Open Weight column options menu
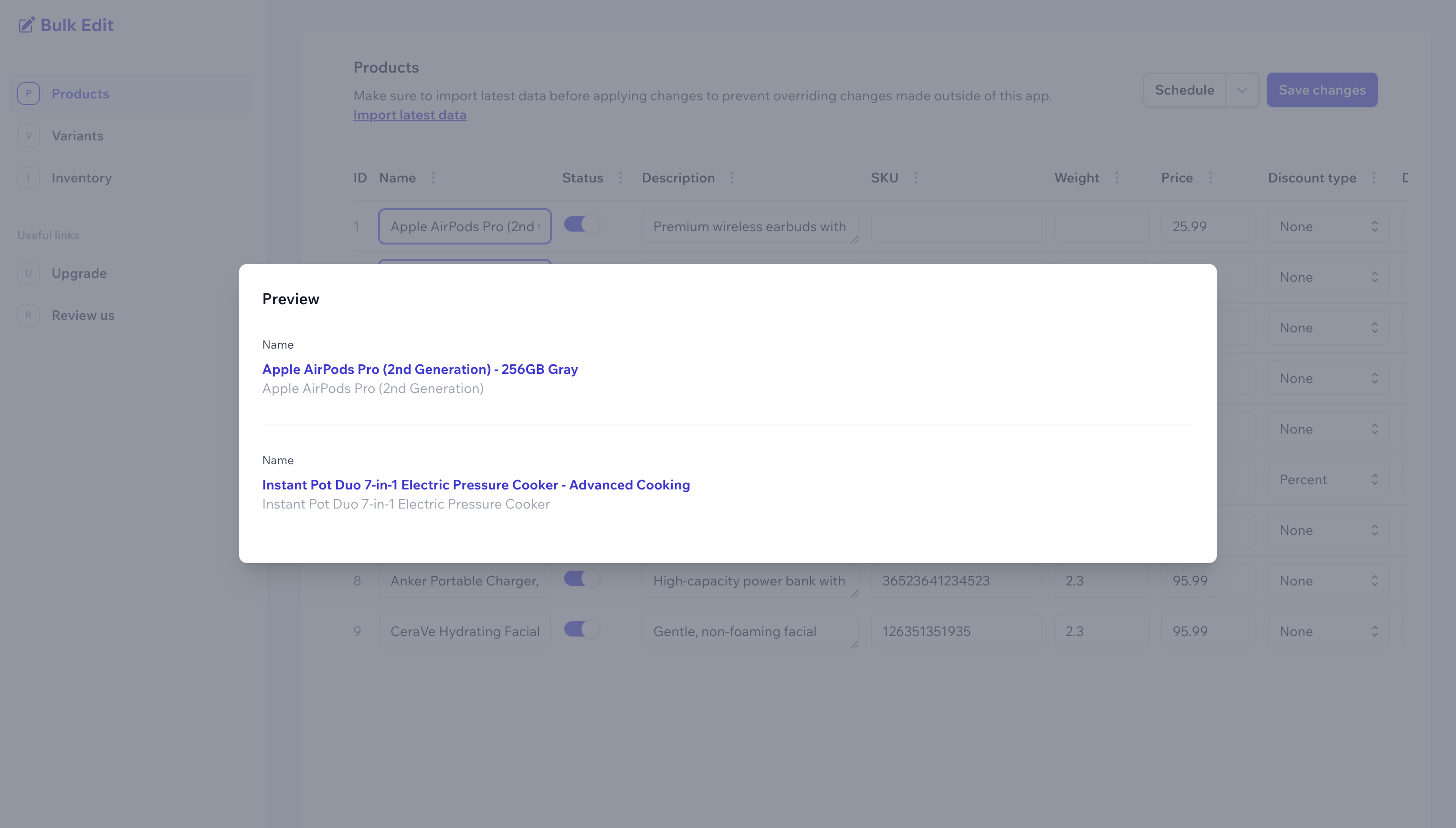 pos(1117,178)
